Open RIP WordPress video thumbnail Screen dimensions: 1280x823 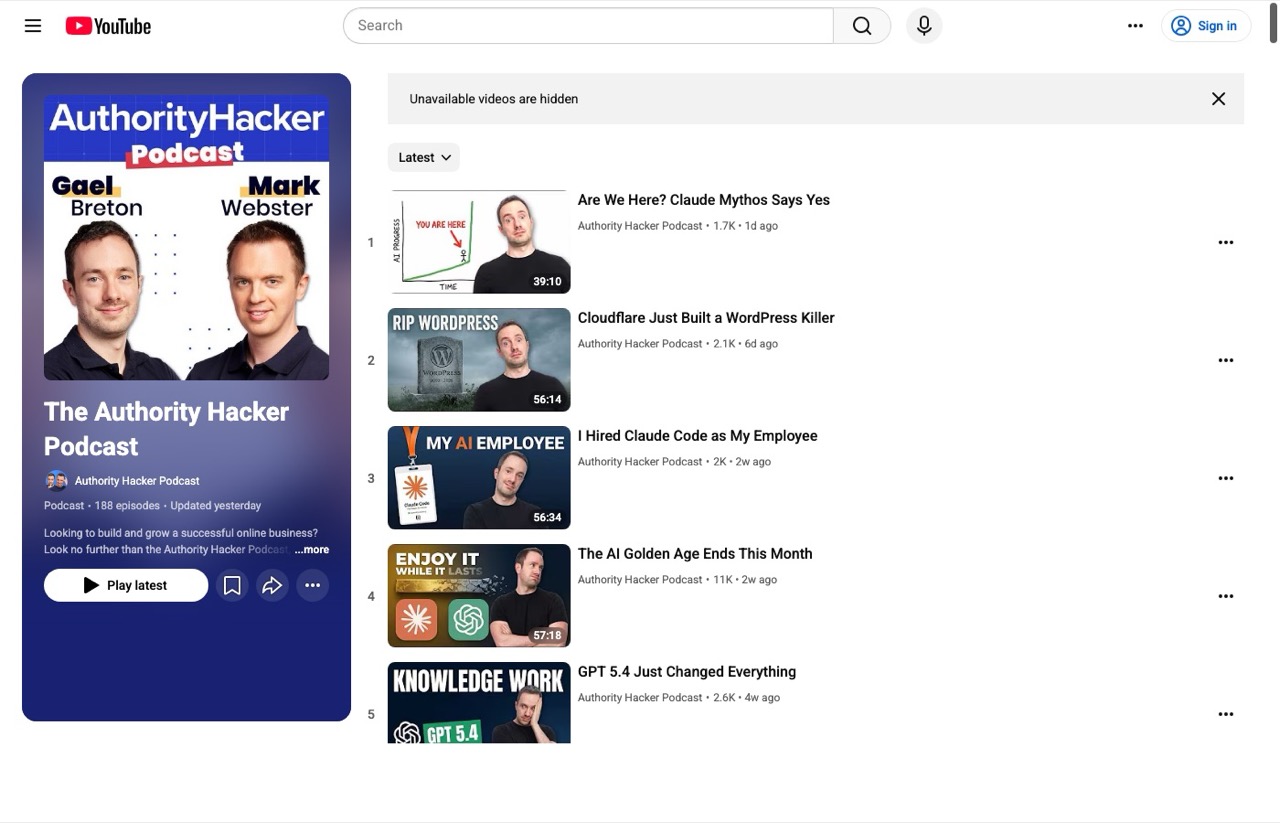479,360
